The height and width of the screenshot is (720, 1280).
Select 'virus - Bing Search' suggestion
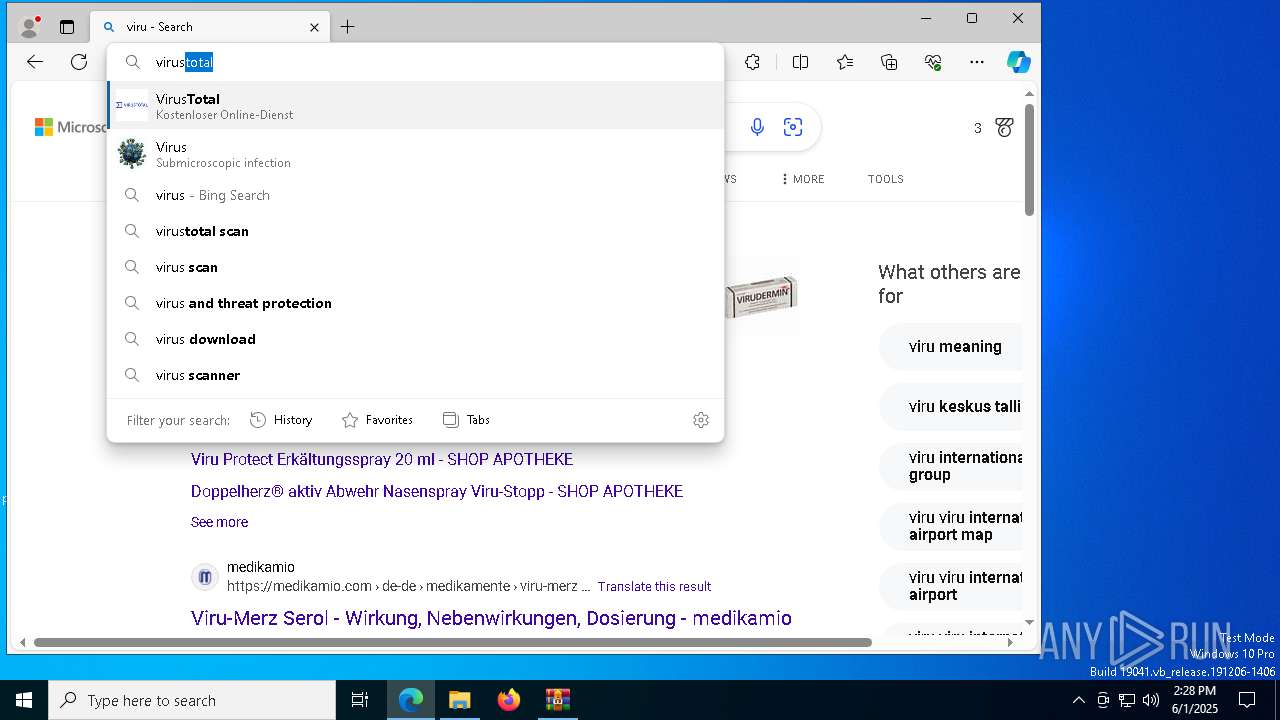(415, 195)
